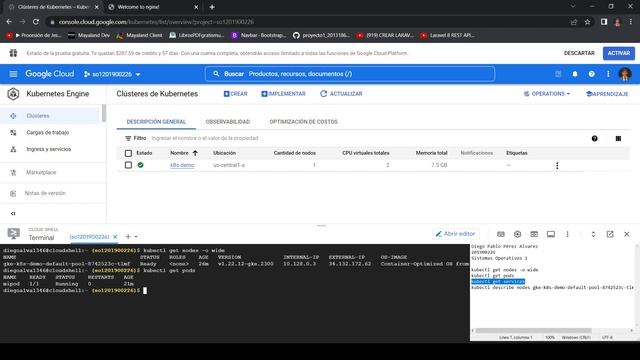Select all clusters header checkbox

tap(128, 153)
